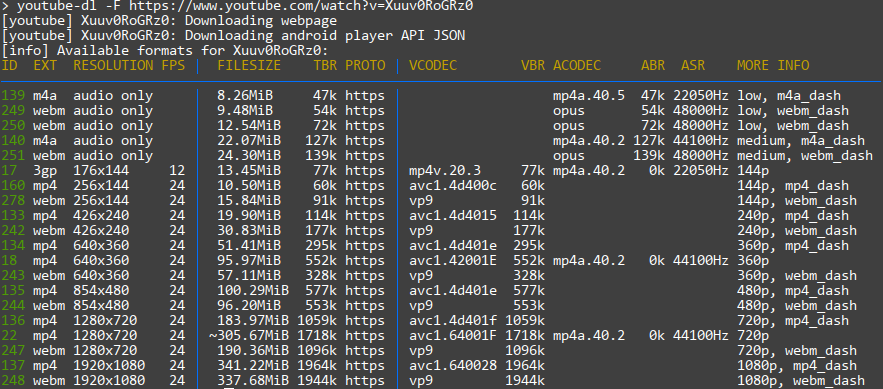
Task: Click the text '1080p, mp4_dash'
Action: pos(797,366)
